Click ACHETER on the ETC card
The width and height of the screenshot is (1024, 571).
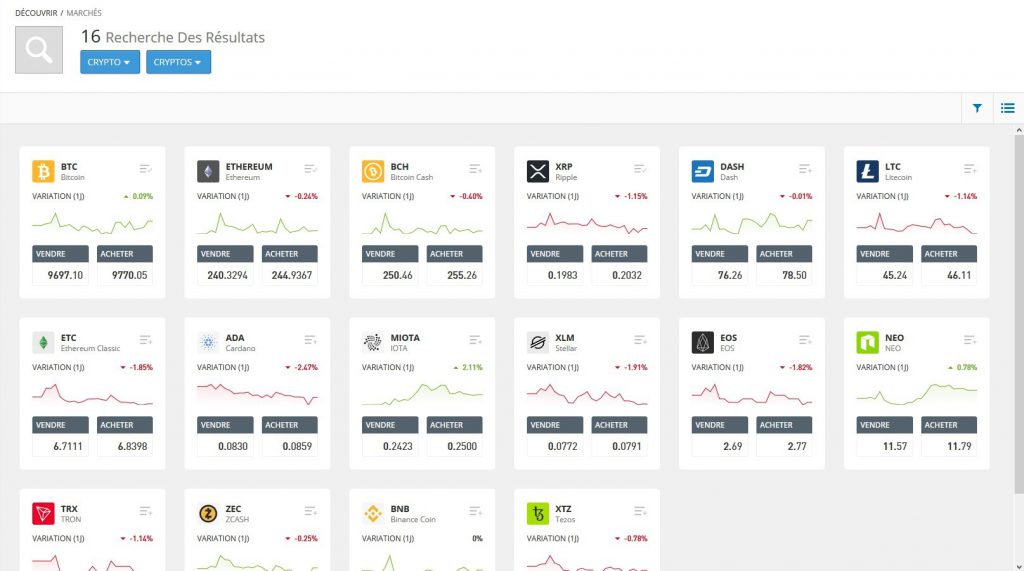(x=125, y=425)
